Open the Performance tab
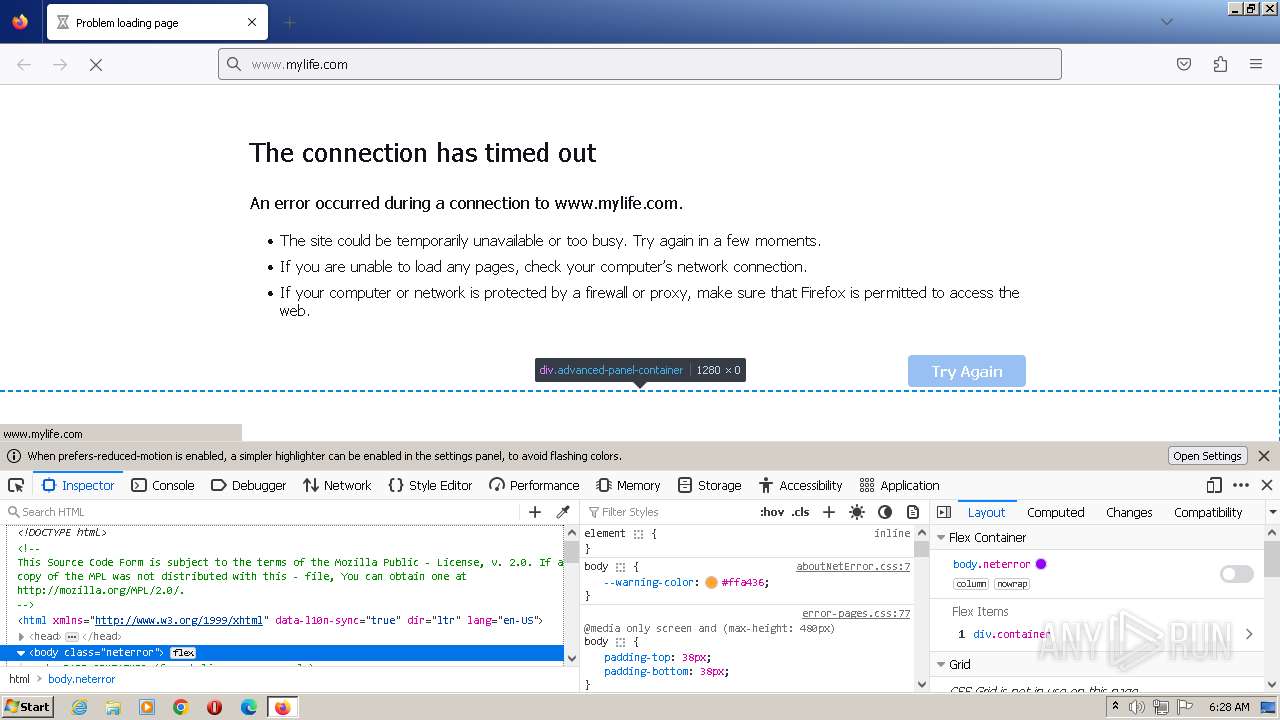 pos(534,485)
